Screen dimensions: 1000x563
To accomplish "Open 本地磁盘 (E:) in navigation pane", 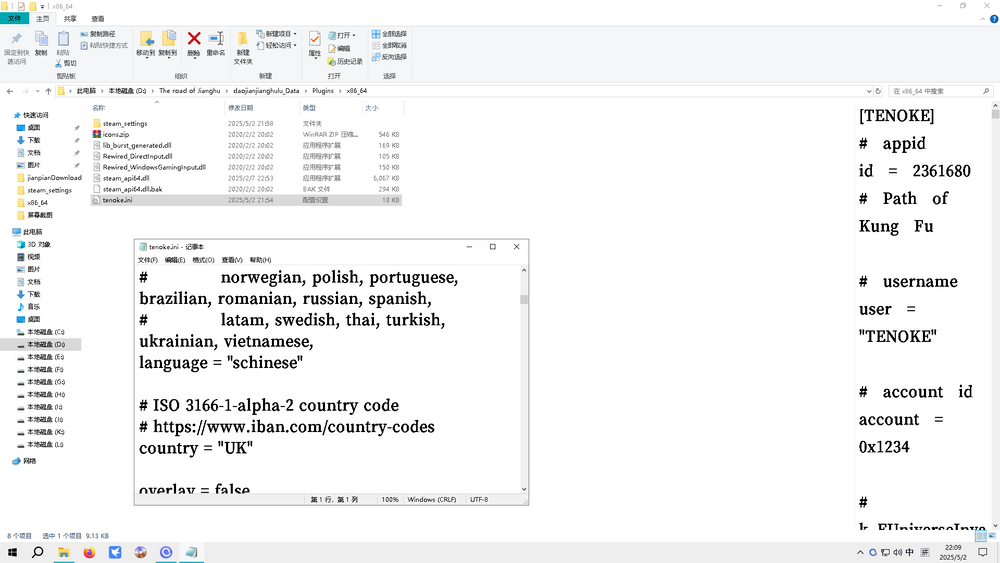I will pos(45,357).
